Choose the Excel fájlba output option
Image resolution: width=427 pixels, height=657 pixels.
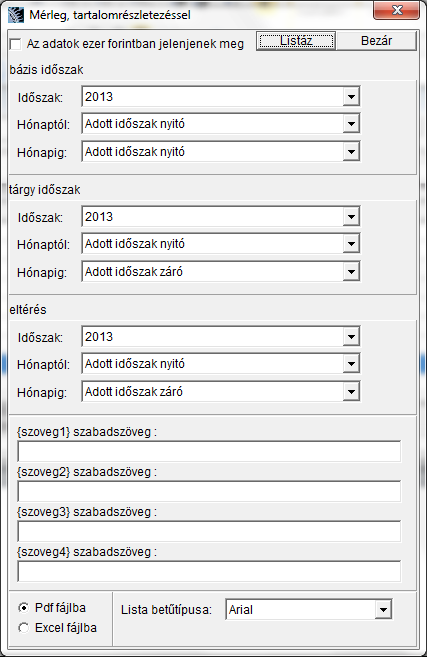coord(24,628)
